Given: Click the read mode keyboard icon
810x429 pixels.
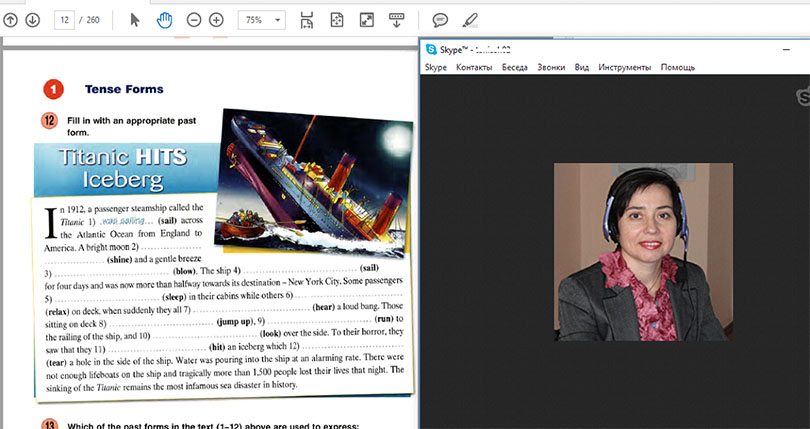Looking at the screenshot, I should coord(396,20).
